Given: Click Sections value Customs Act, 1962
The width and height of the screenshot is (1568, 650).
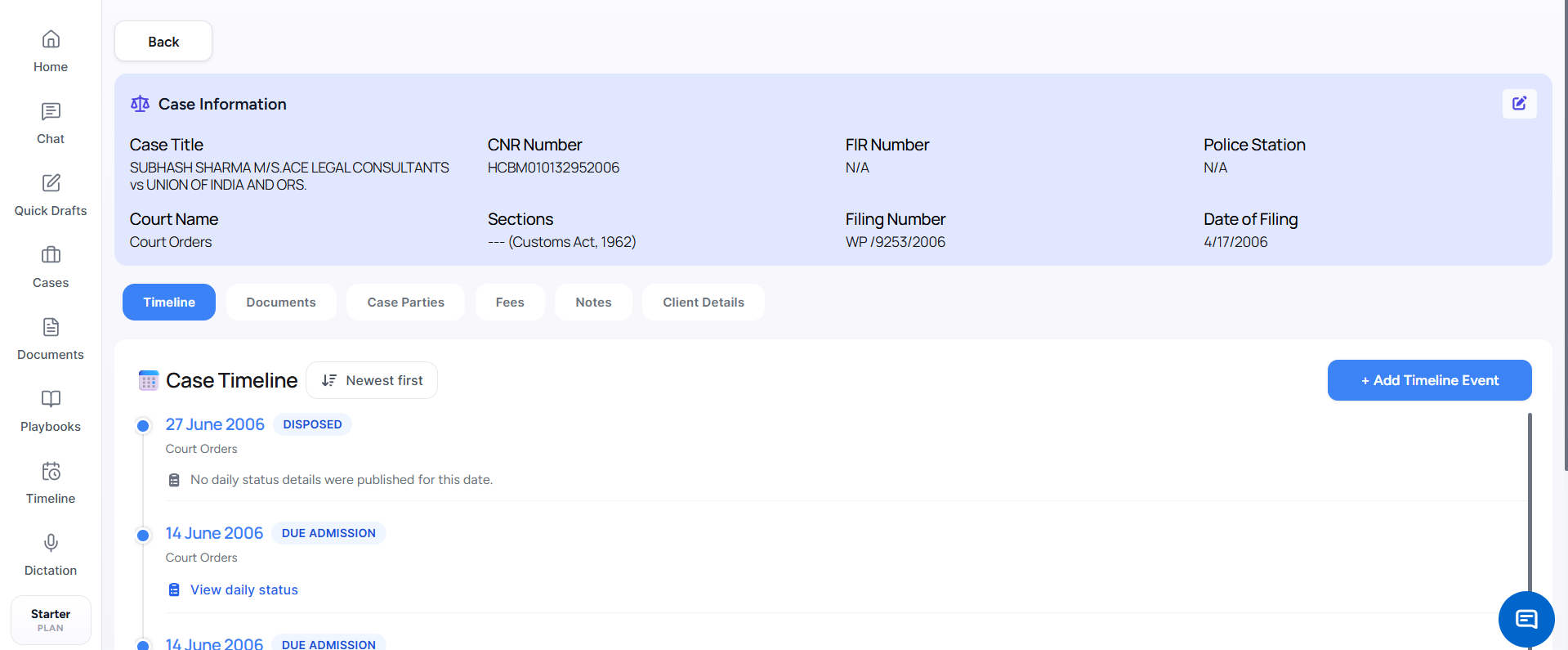Looking at the screenshot, I should (x=561, y=242).
